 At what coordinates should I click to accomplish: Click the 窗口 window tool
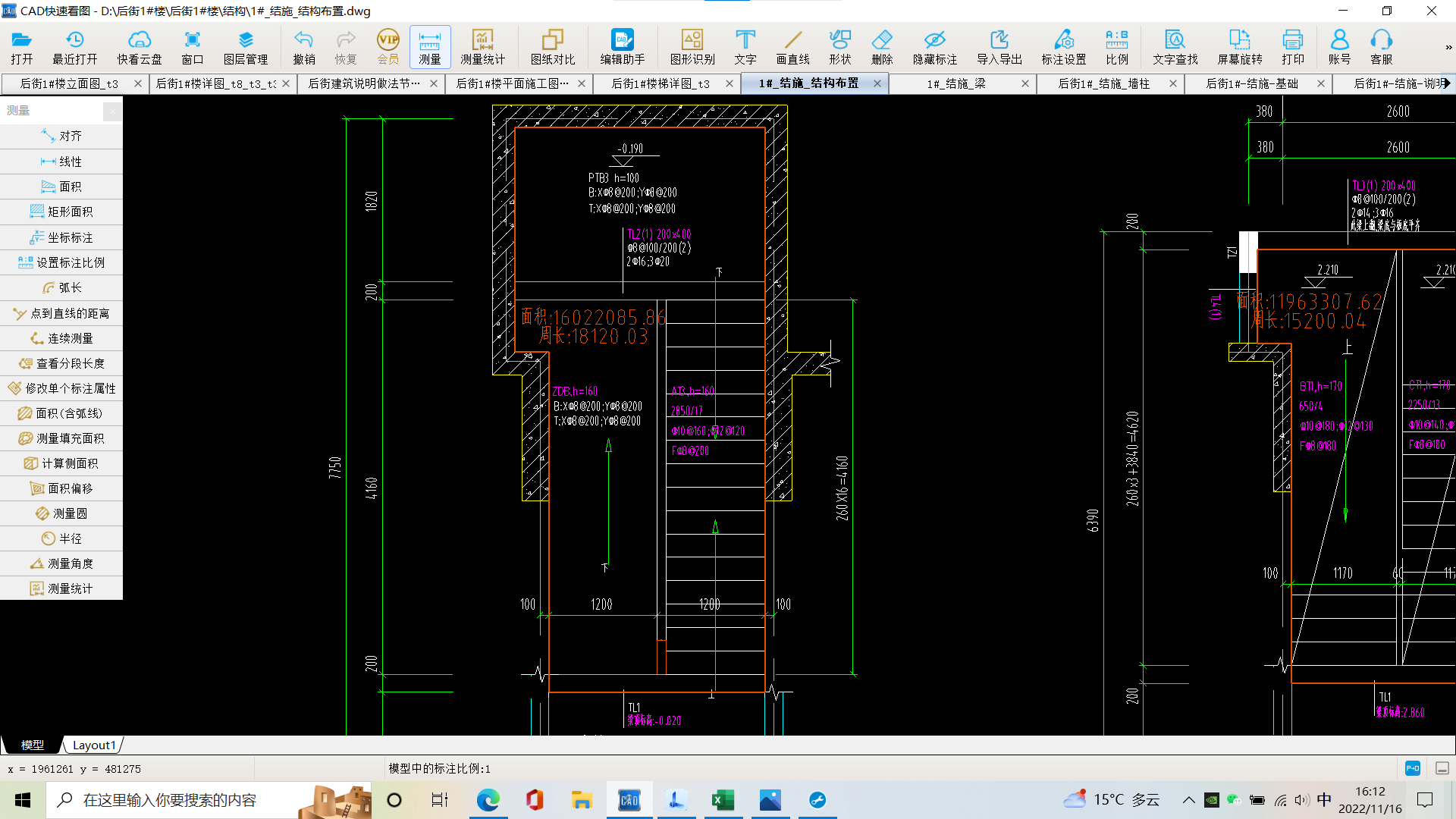coord(192,47)
